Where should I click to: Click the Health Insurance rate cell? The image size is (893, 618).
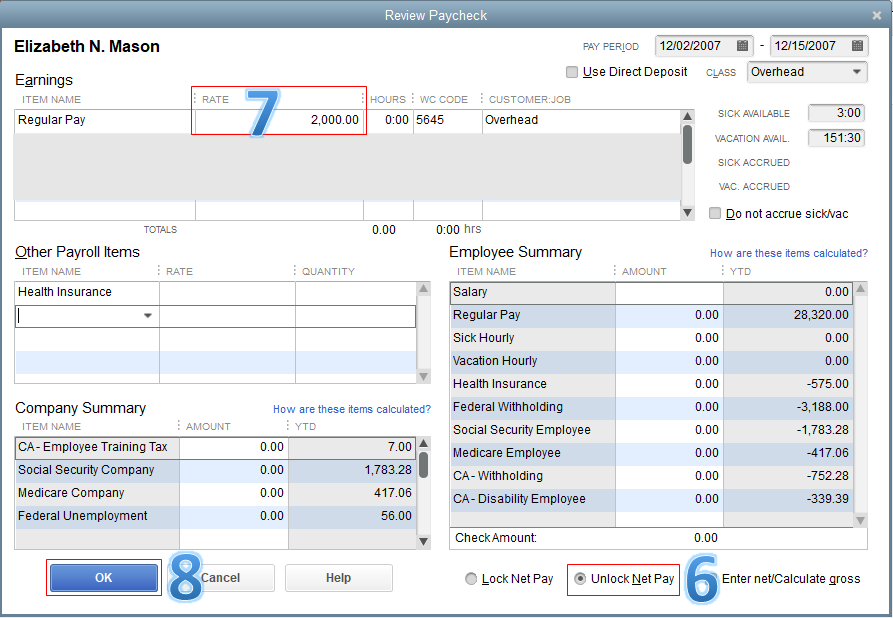coord(227,292)
